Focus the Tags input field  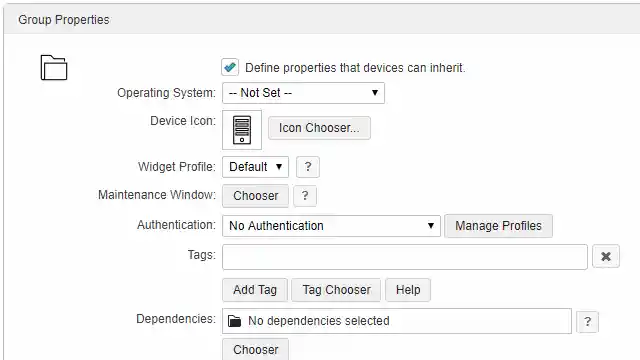point(405,257)
